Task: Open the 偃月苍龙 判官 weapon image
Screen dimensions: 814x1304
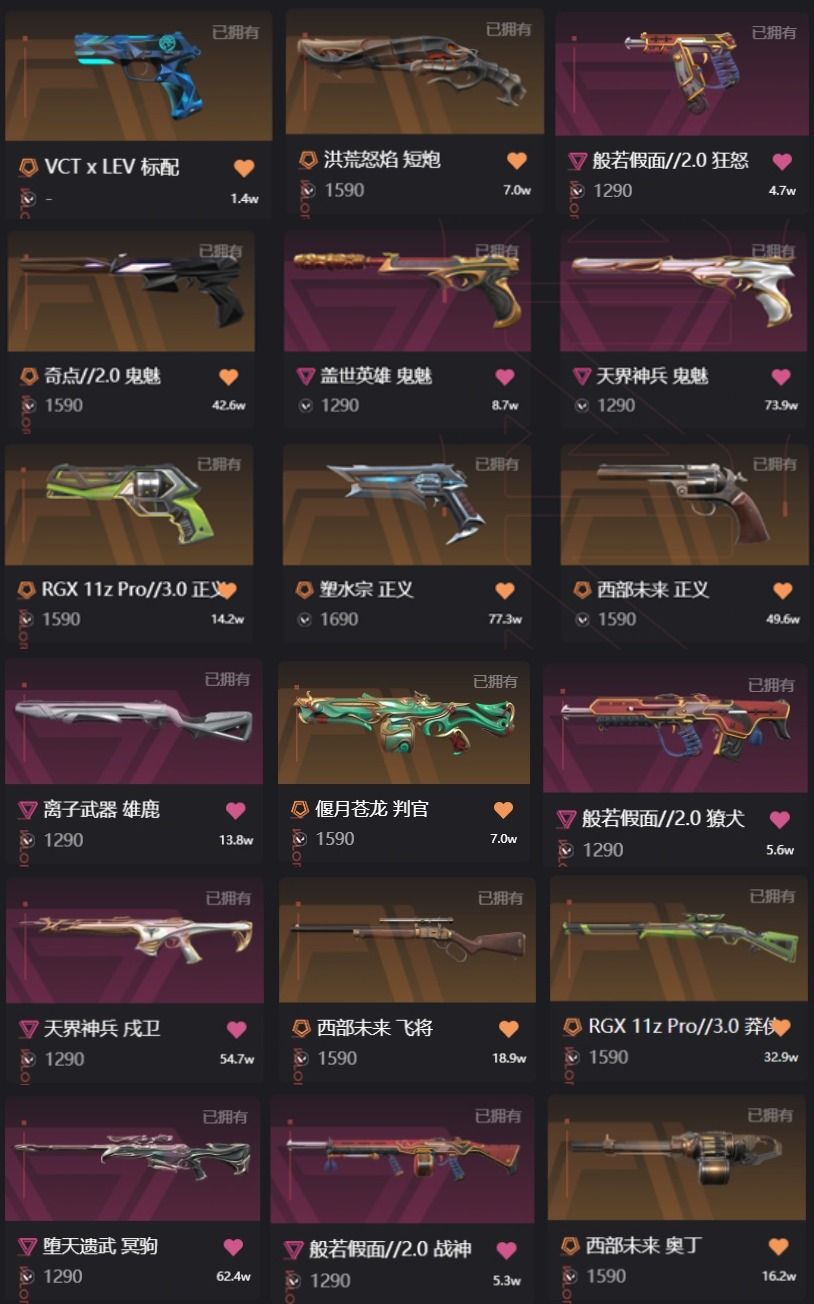Action: pos(404,723)
